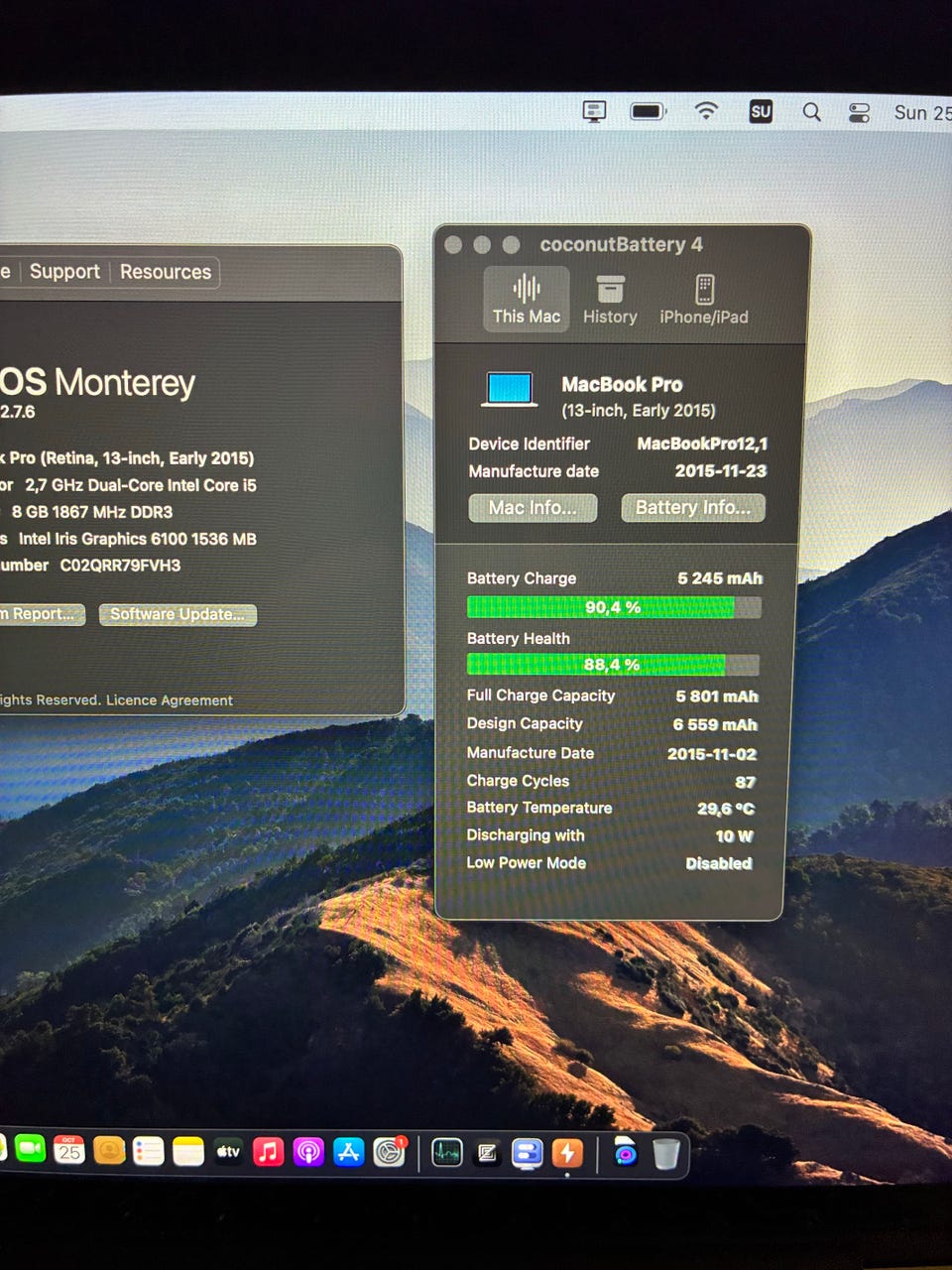The width and height of the screenshot is (952, 1270).
Task: Open Battery Info... in coconutBattery
Action: click(693, 508)
